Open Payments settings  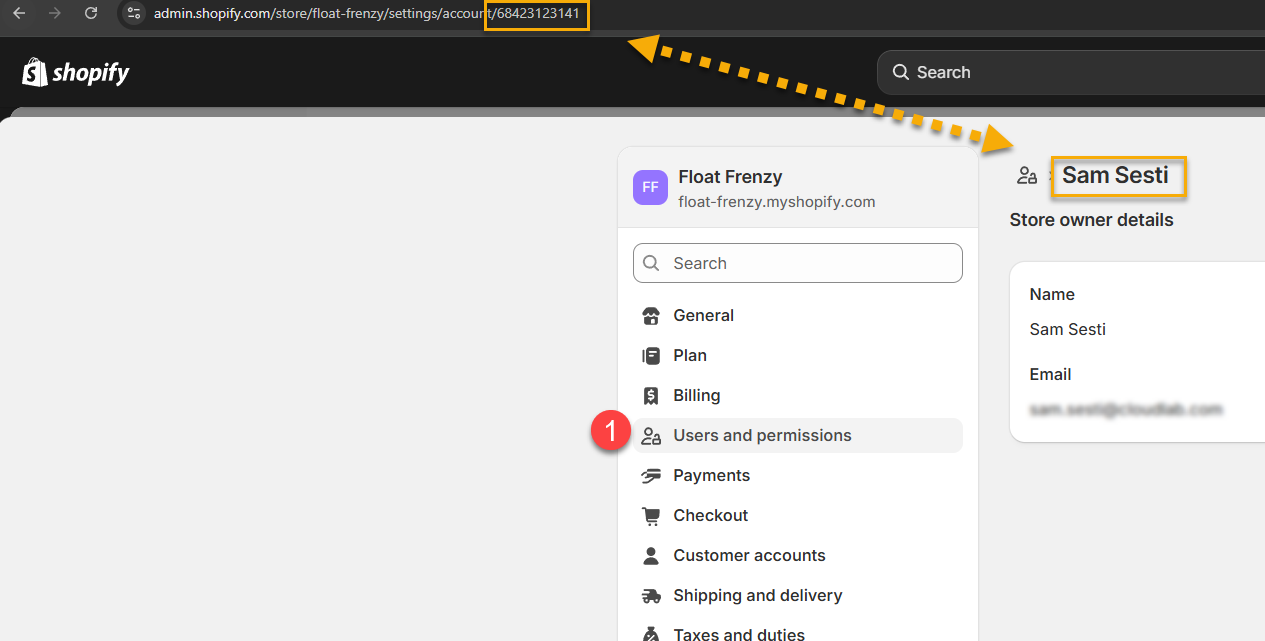tap(711, 476)
